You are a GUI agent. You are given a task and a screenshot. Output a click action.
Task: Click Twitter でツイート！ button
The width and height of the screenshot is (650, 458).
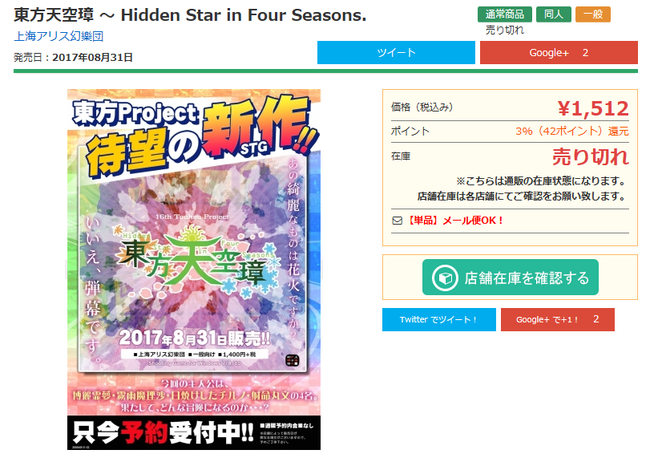click(439, 320)
